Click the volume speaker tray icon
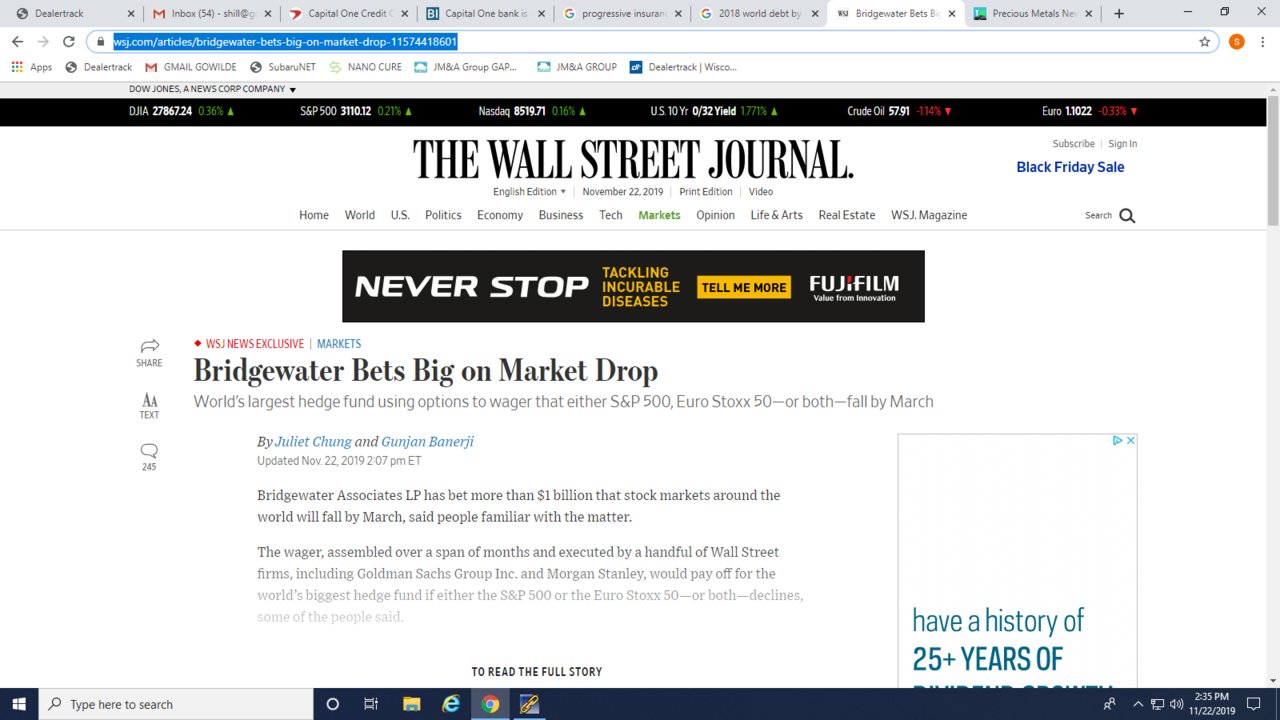Image resolution: width=1280 pixels, height=720 pixels. 1176,704
